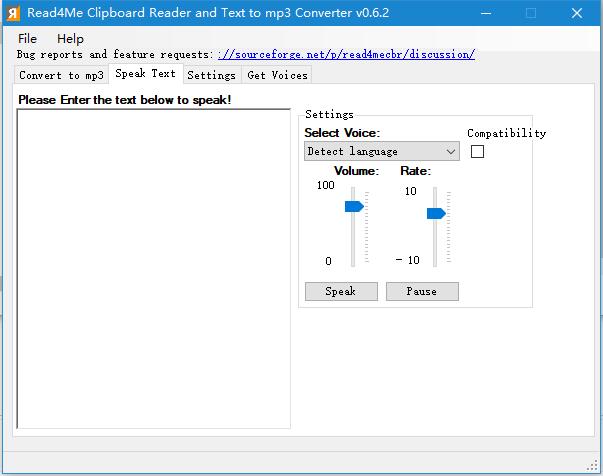Expand the Select Voice dropdown
This screenshot has height=476, width=603.
point(381,151)
